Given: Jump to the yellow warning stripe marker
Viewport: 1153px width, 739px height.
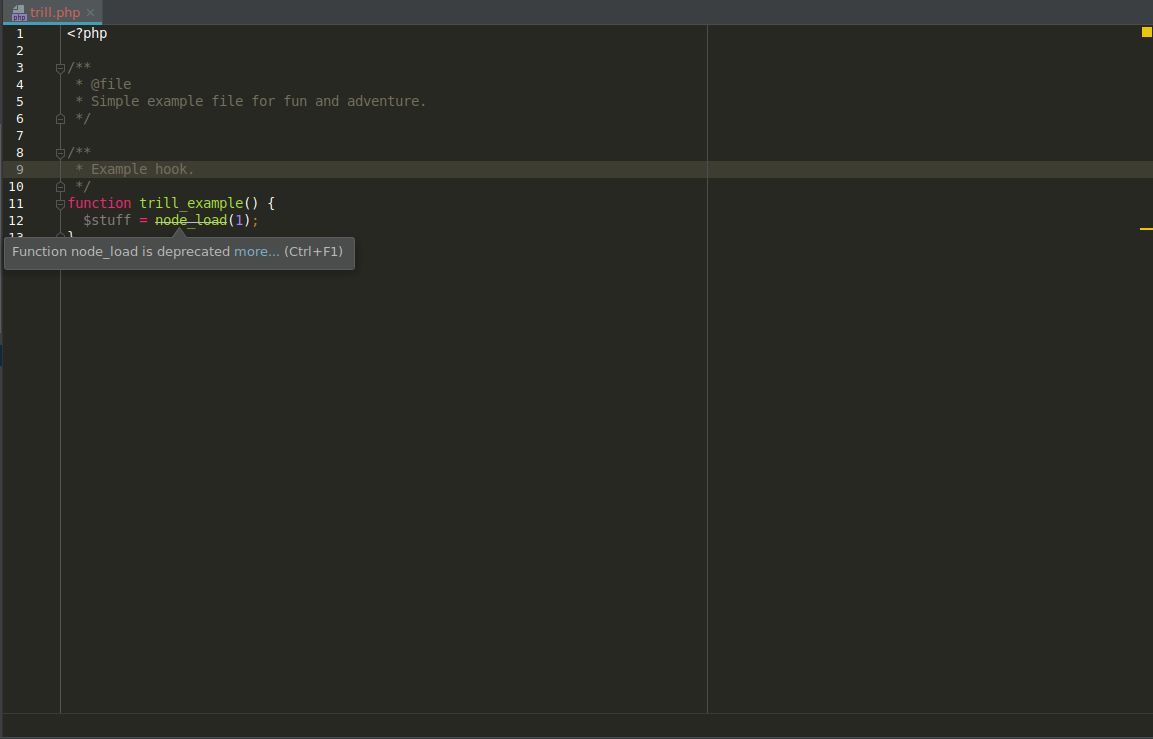Looking at the screenshot, I should (x=1146, y=229).
